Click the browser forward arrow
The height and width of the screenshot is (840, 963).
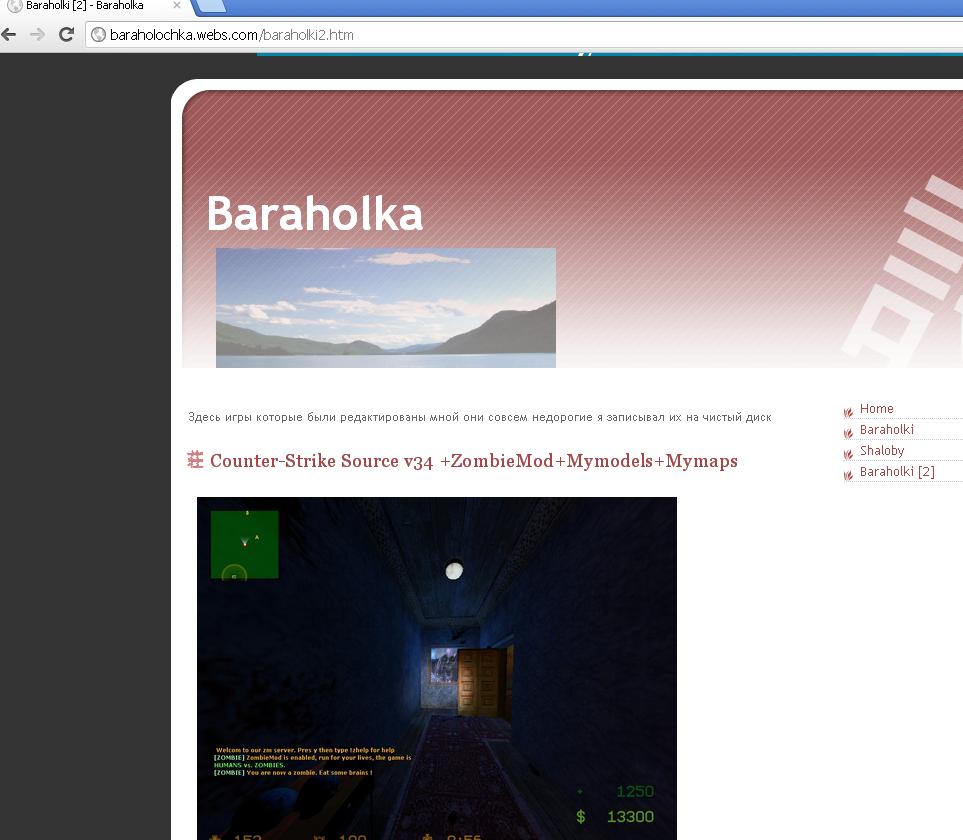click(x=37, y=34)
